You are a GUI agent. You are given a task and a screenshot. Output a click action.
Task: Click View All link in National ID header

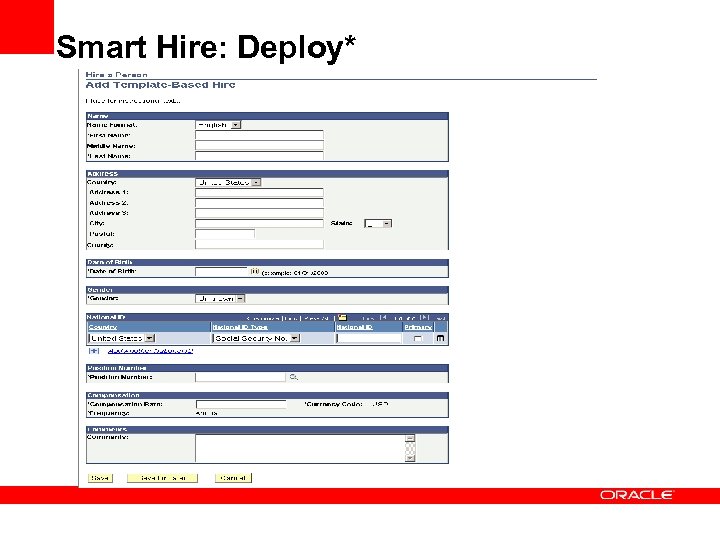(316, 318)
